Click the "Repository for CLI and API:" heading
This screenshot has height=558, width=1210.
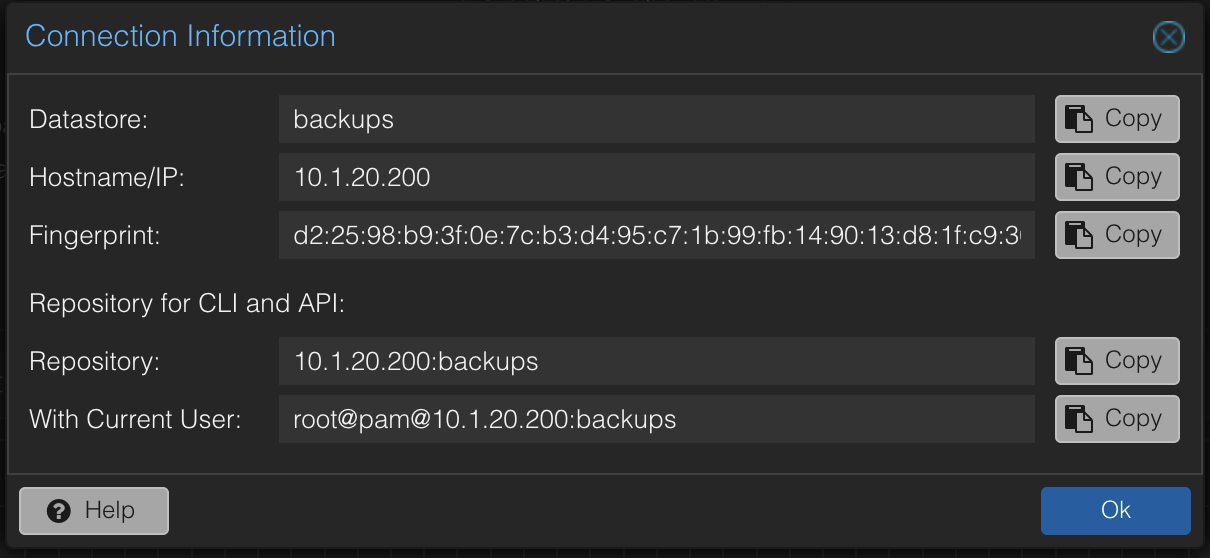(187, 303)
